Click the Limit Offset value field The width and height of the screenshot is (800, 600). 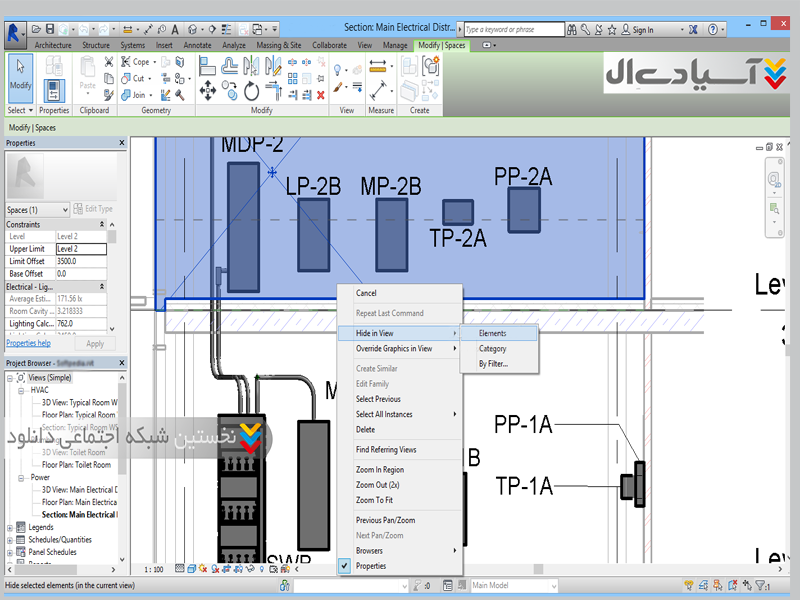pyautogui.click(x=80, y=261)
